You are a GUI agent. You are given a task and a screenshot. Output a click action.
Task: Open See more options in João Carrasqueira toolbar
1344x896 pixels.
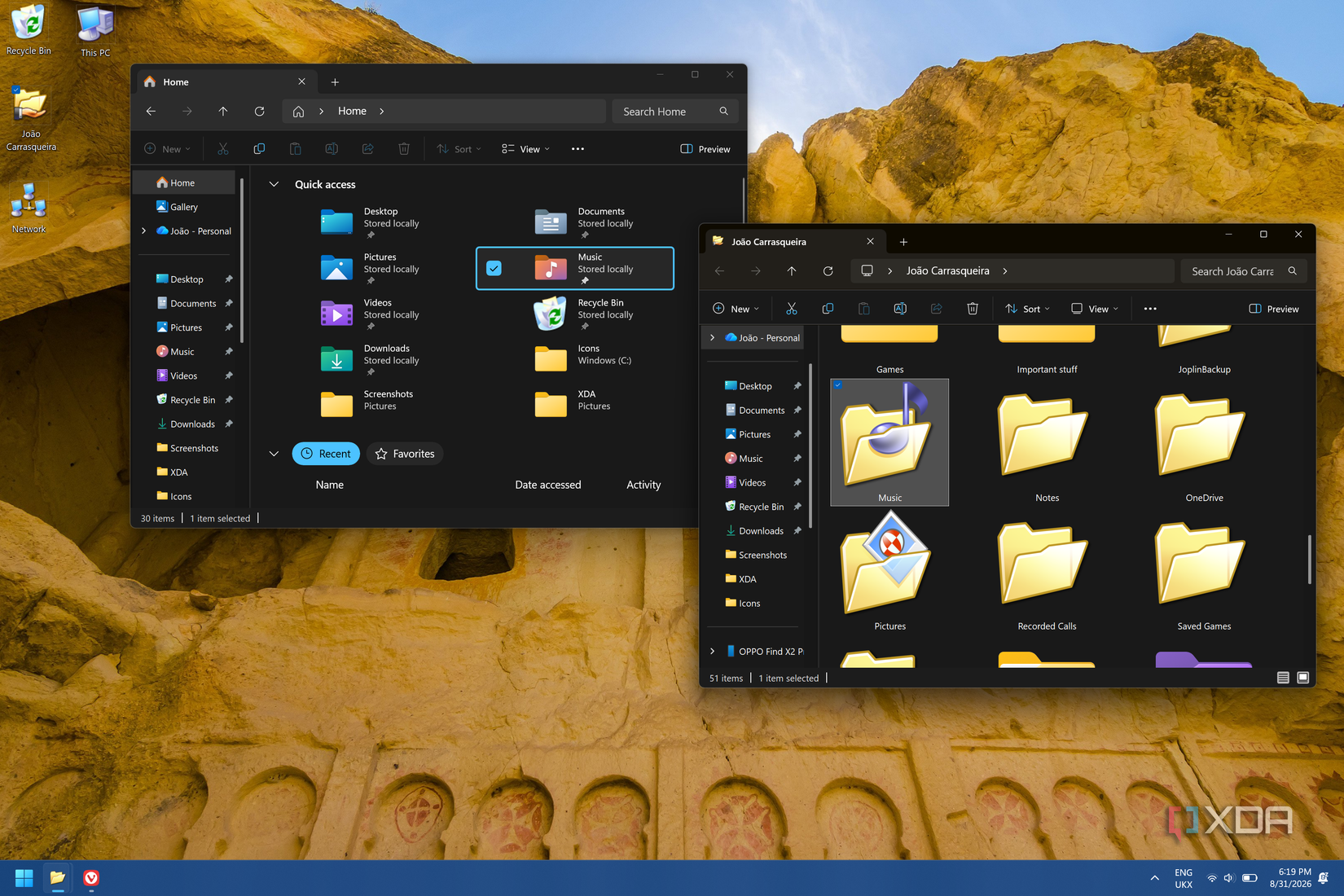tap(1150, 309)
